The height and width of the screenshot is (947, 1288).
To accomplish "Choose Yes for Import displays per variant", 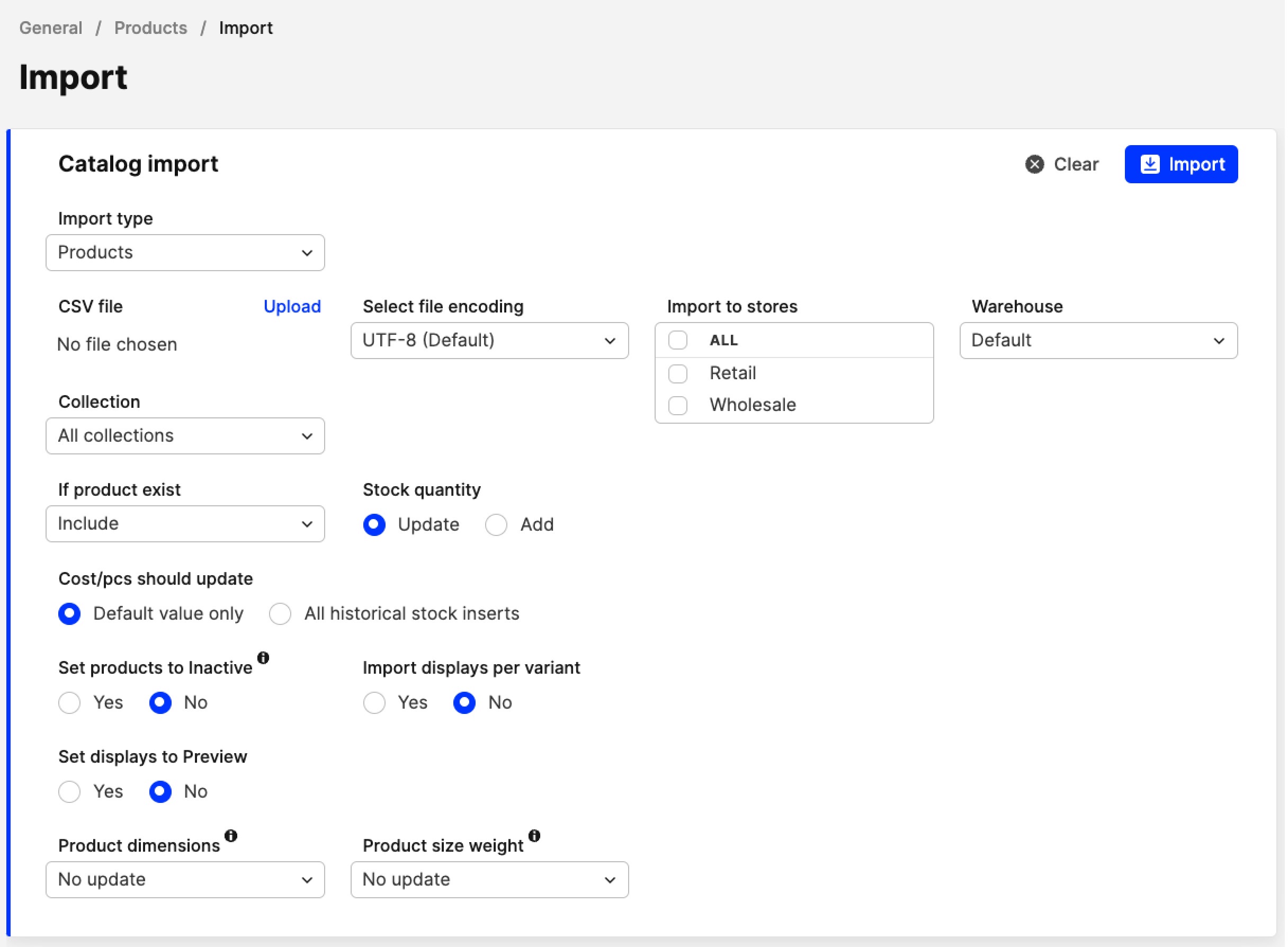I will (x=375, y=704).
